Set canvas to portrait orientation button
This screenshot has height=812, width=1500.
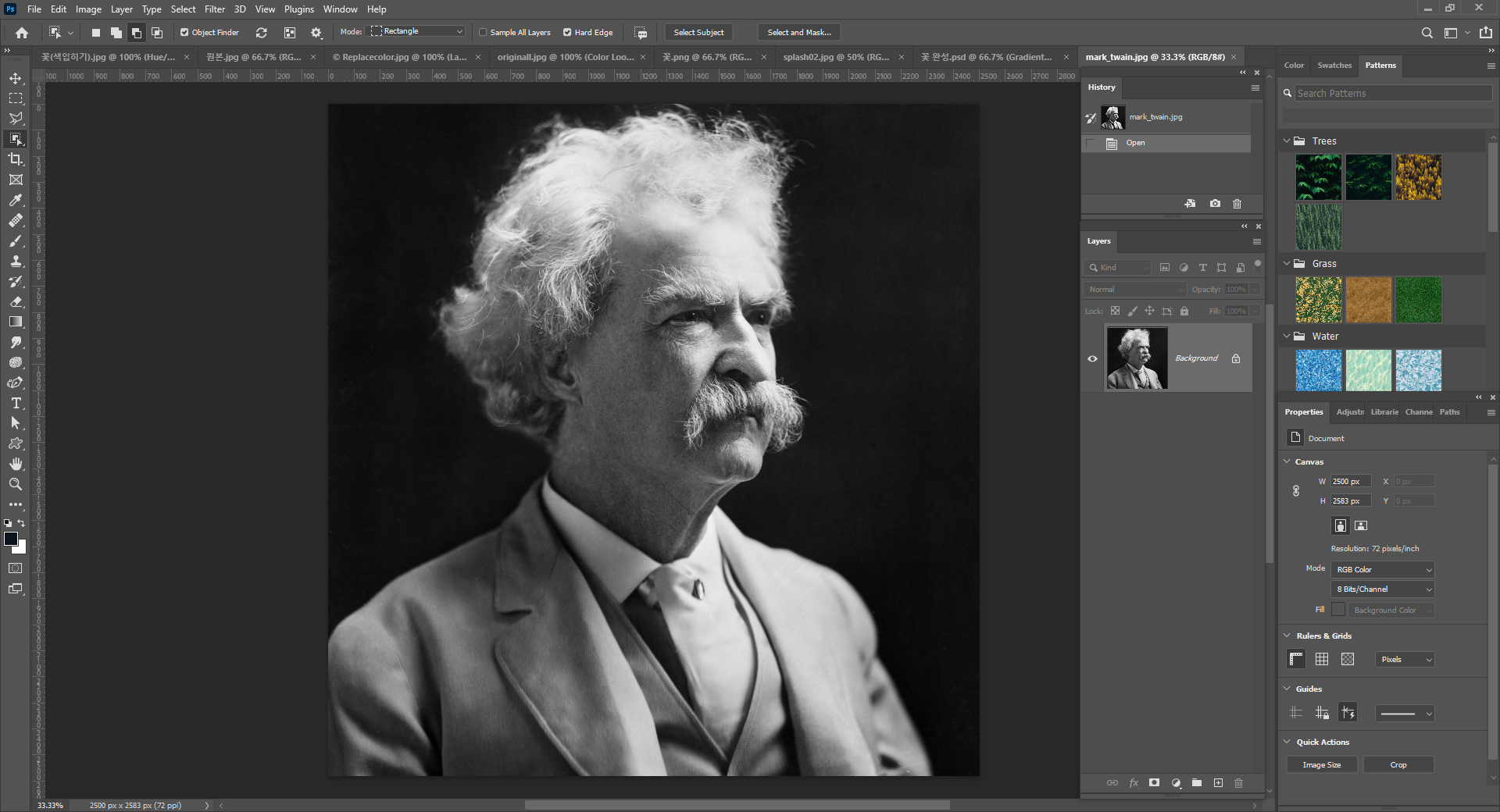(x=1341, y=525)
